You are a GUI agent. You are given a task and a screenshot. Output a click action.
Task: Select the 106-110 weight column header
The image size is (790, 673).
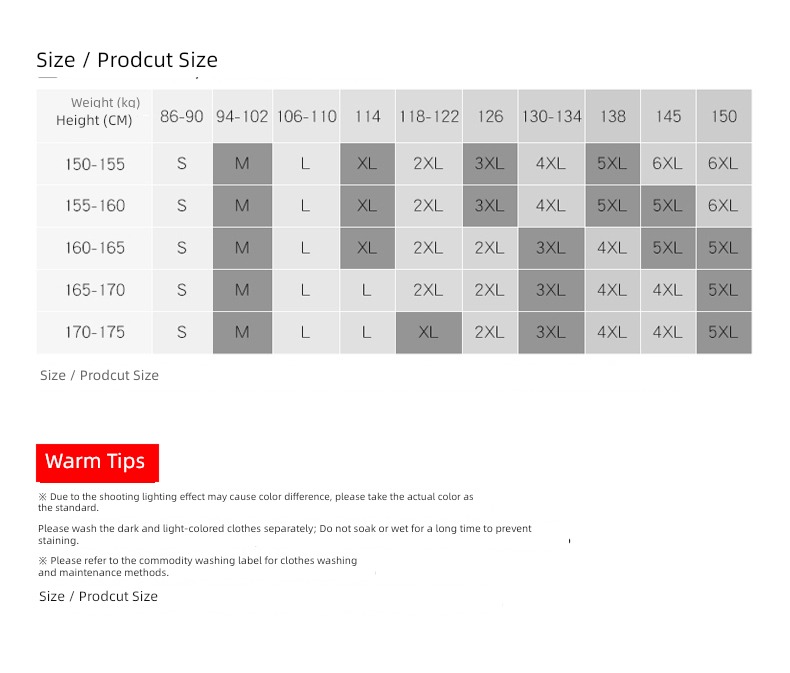pos(306,116)
